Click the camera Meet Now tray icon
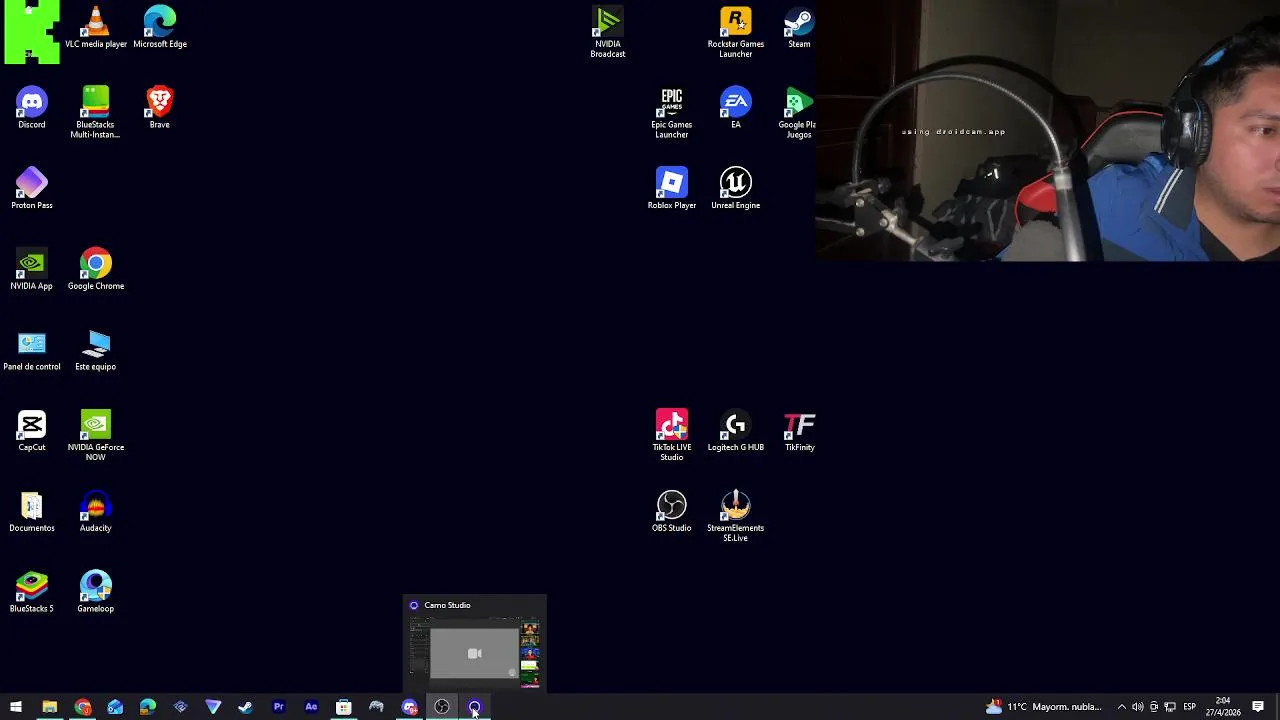1280x720 pixels. [x=1154, y=707]
